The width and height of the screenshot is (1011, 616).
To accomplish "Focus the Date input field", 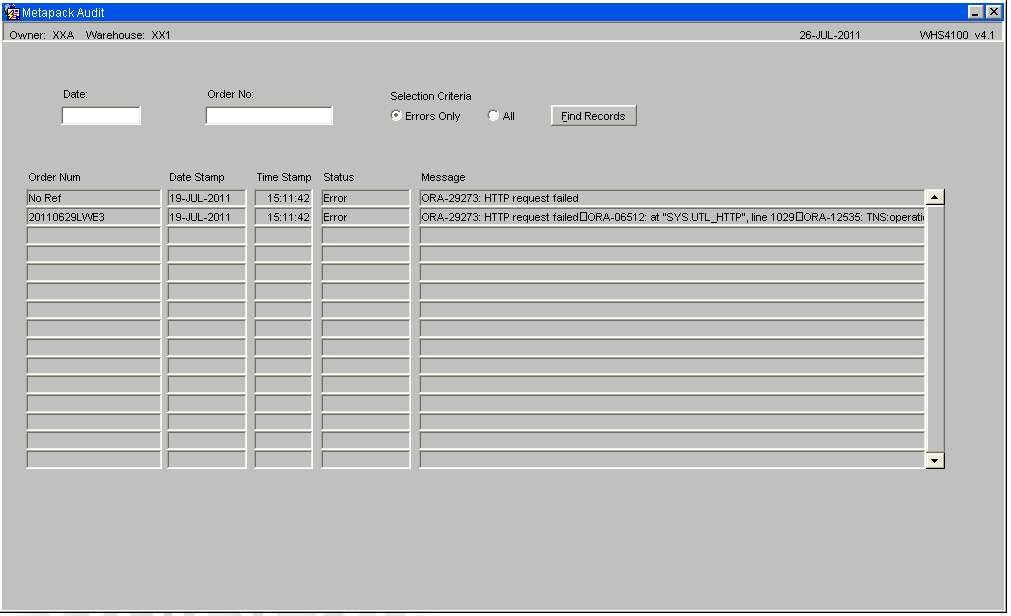I will (101, 115).
